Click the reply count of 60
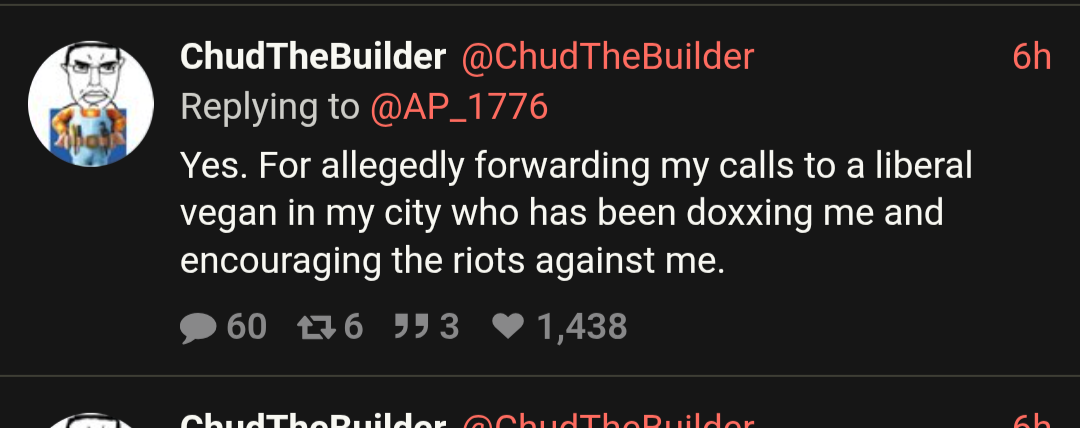1080x428 pixels. pos(247,327)
